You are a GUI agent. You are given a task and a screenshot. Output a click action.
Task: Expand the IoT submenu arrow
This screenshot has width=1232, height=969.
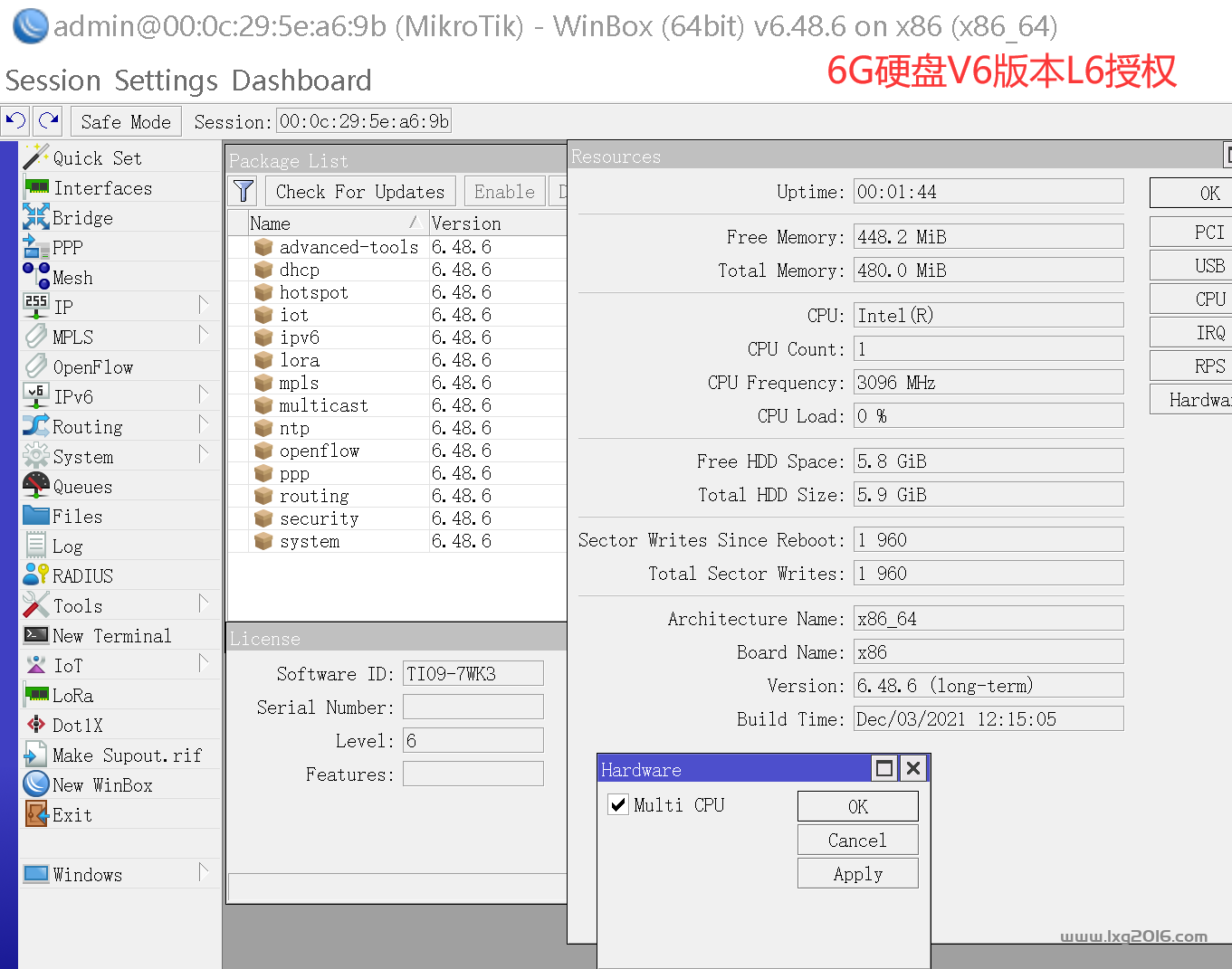point(204,664)
